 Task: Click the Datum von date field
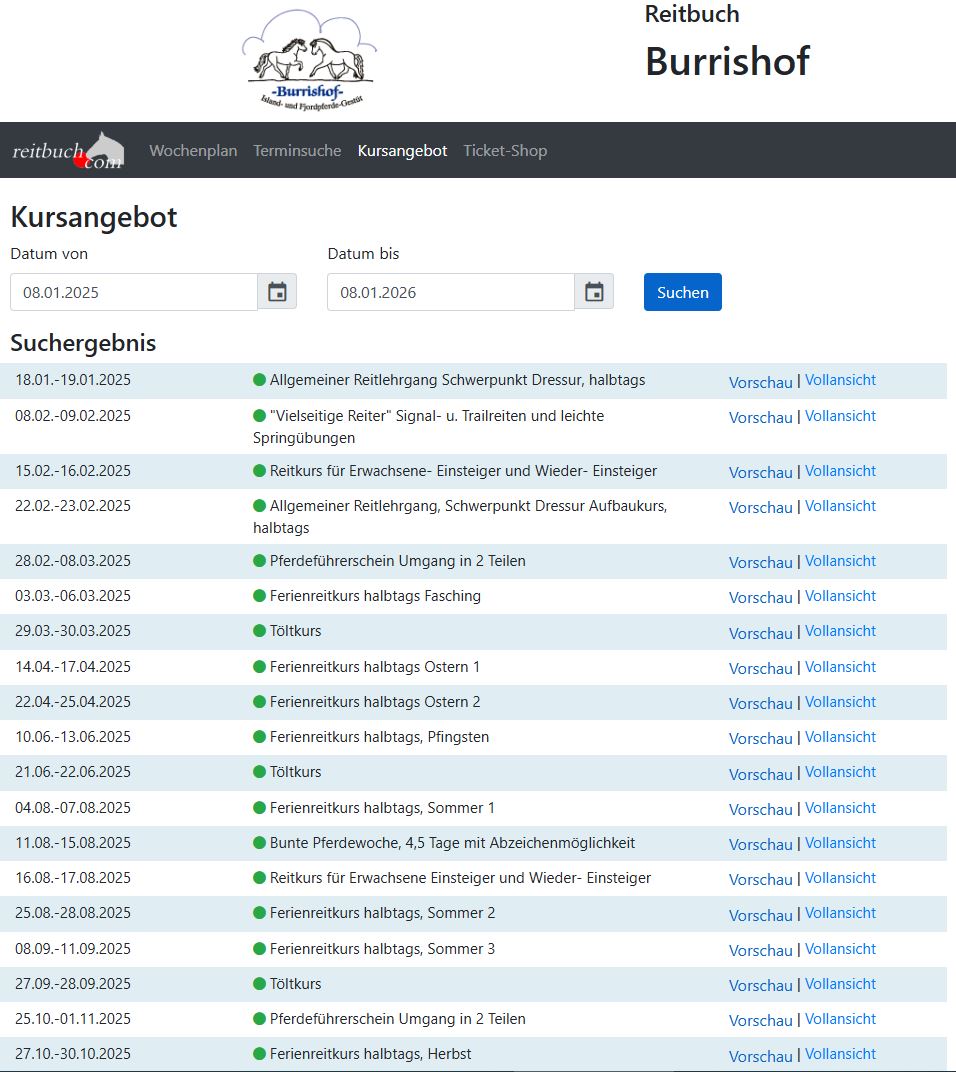tap(134, 292)
